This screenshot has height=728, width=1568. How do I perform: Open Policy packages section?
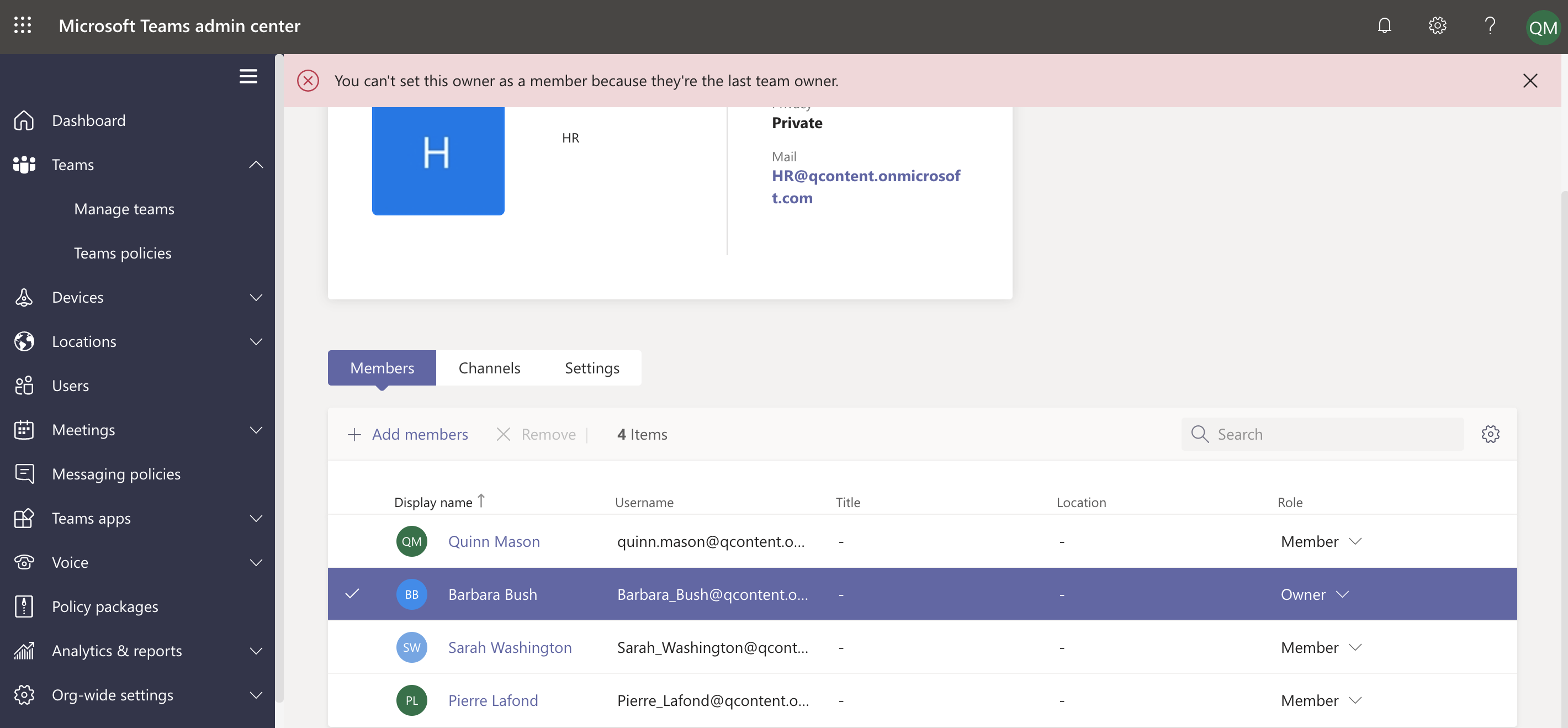tap(105, 607)
